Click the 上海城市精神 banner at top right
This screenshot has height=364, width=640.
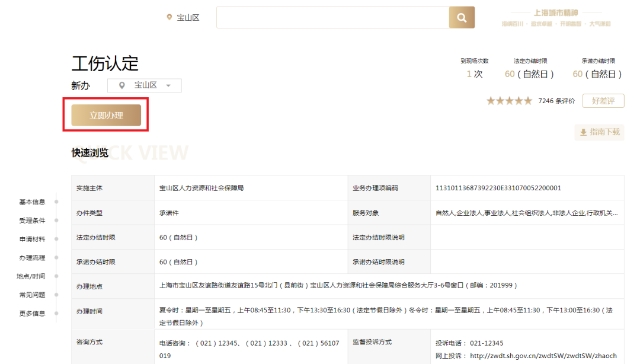click(556, 18)
